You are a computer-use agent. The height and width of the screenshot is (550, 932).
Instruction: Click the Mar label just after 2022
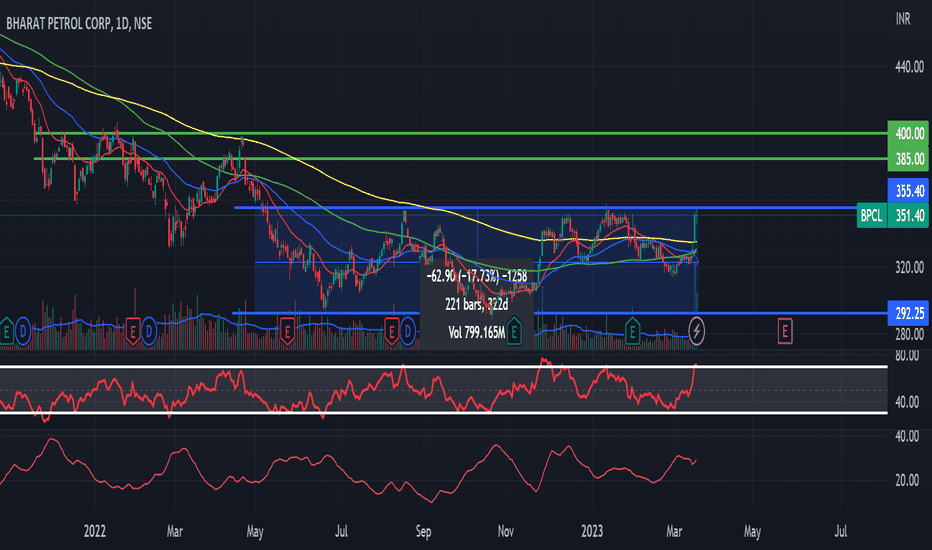(x=175, y=531)
